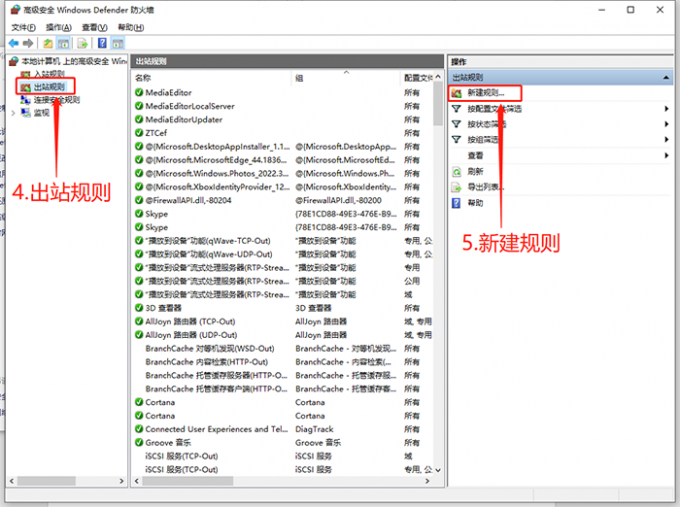Click the export list toolbar icon
The height and width of the screenshot is (507, 680).
(82, 43)
